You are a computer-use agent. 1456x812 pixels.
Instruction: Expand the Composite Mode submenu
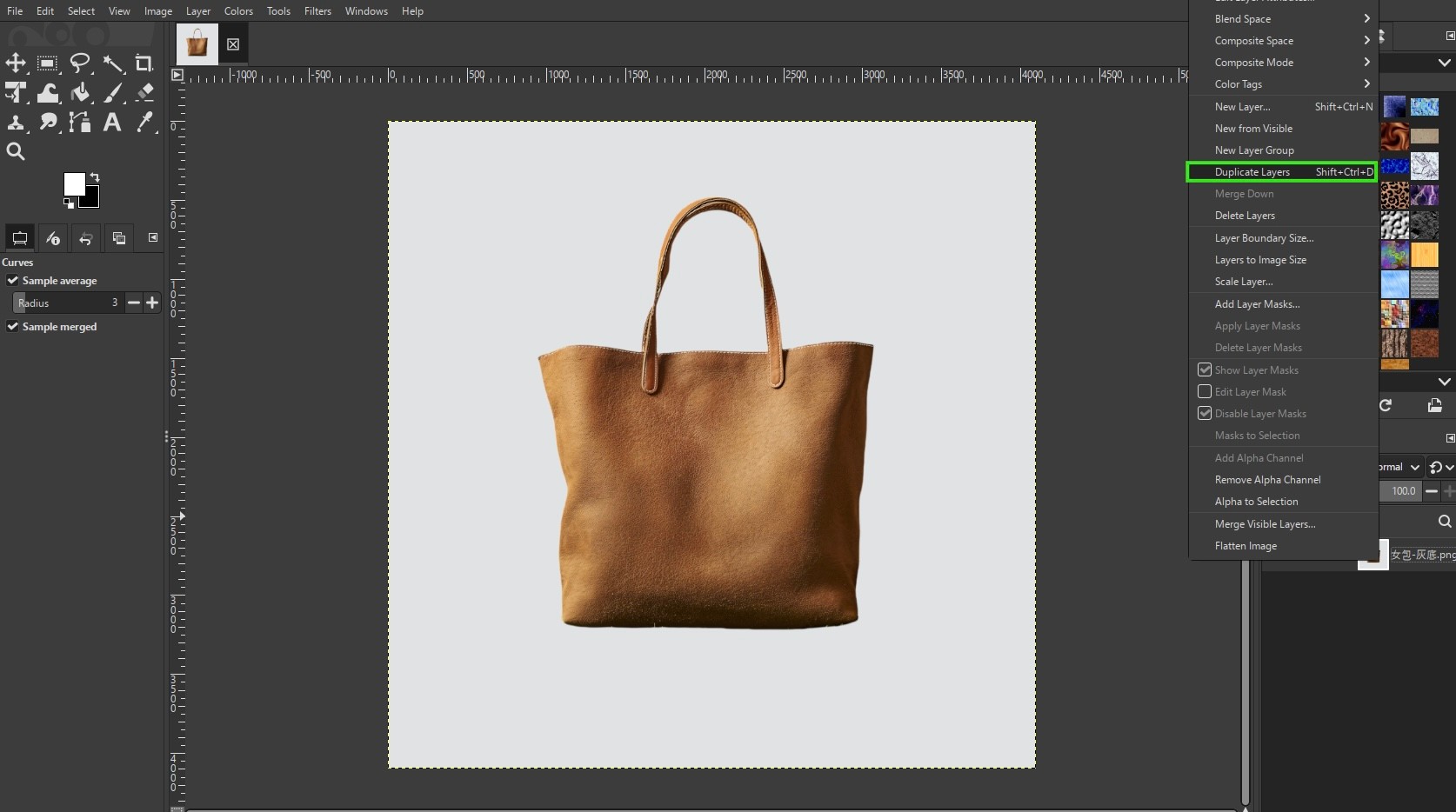pyautogui.click(x=1283, y=63)
